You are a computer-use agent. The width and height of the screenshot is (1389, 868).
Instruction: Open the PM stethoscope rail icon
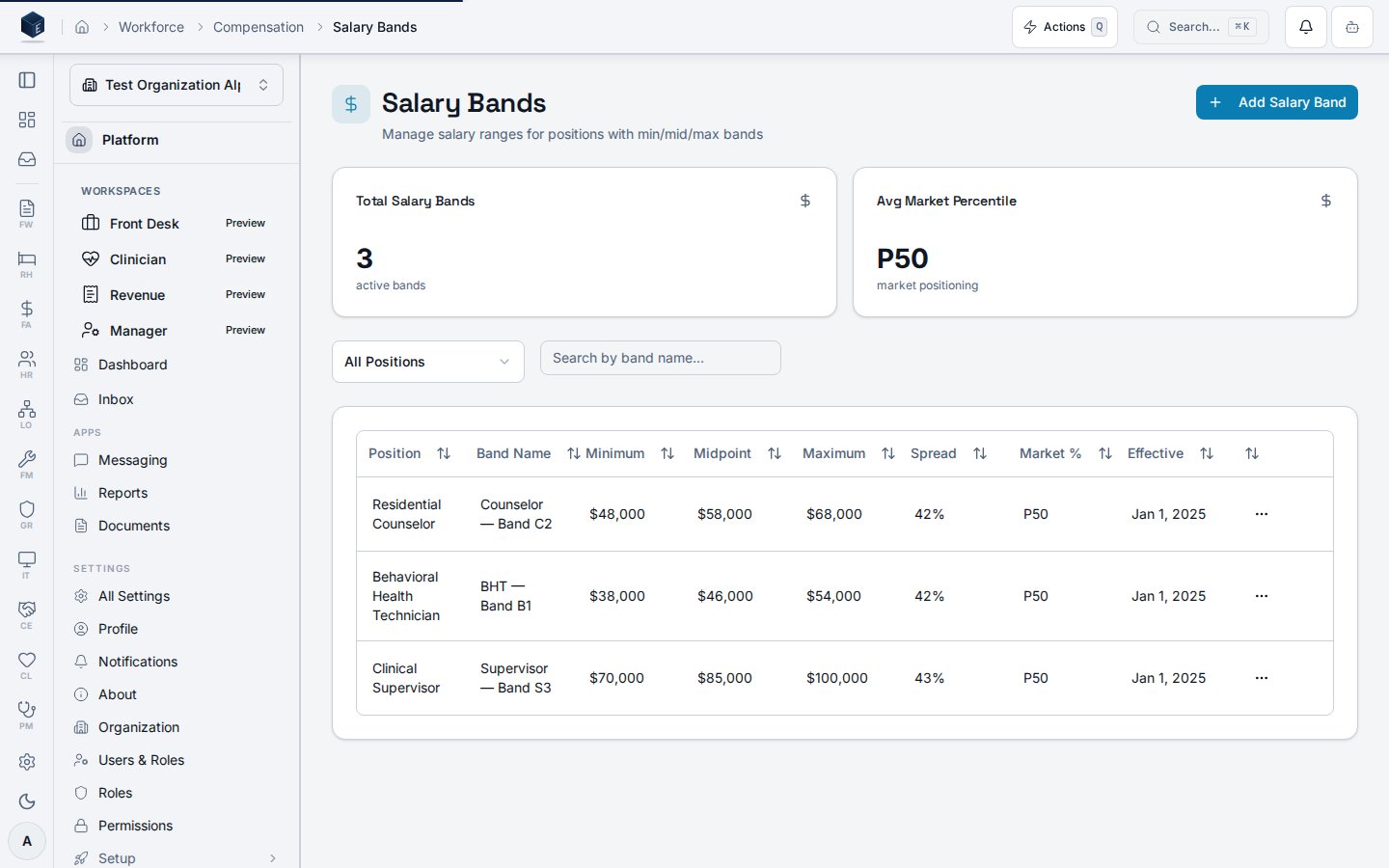point(27,715)
